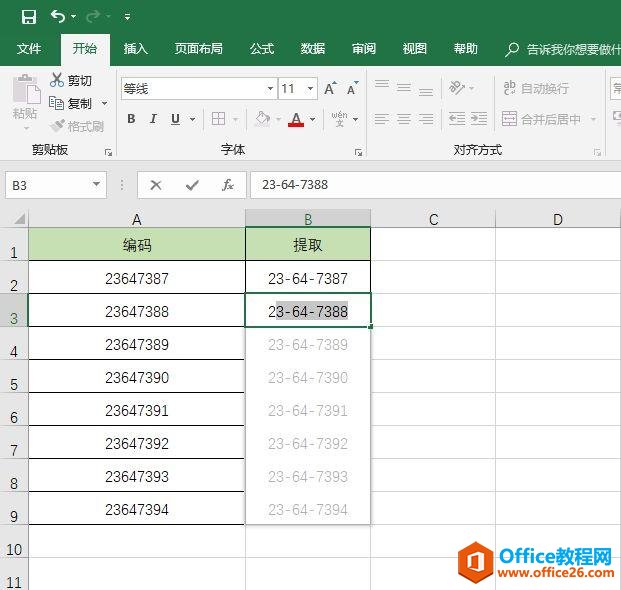Click the Redo arrow icon
The width and height of the screenshot is (621, 590).
coord(93,17)
